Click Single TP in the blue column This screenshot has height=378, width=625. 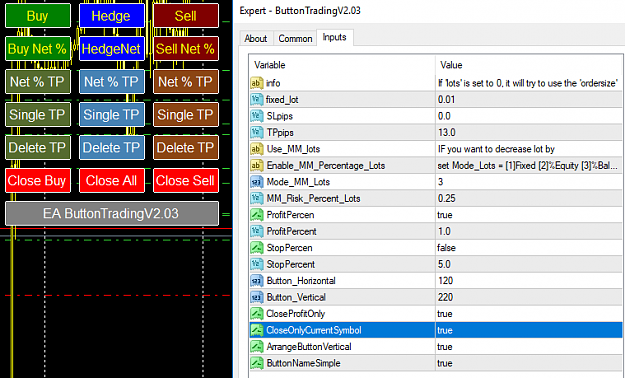pyautogui.click(x=112, y=114)
